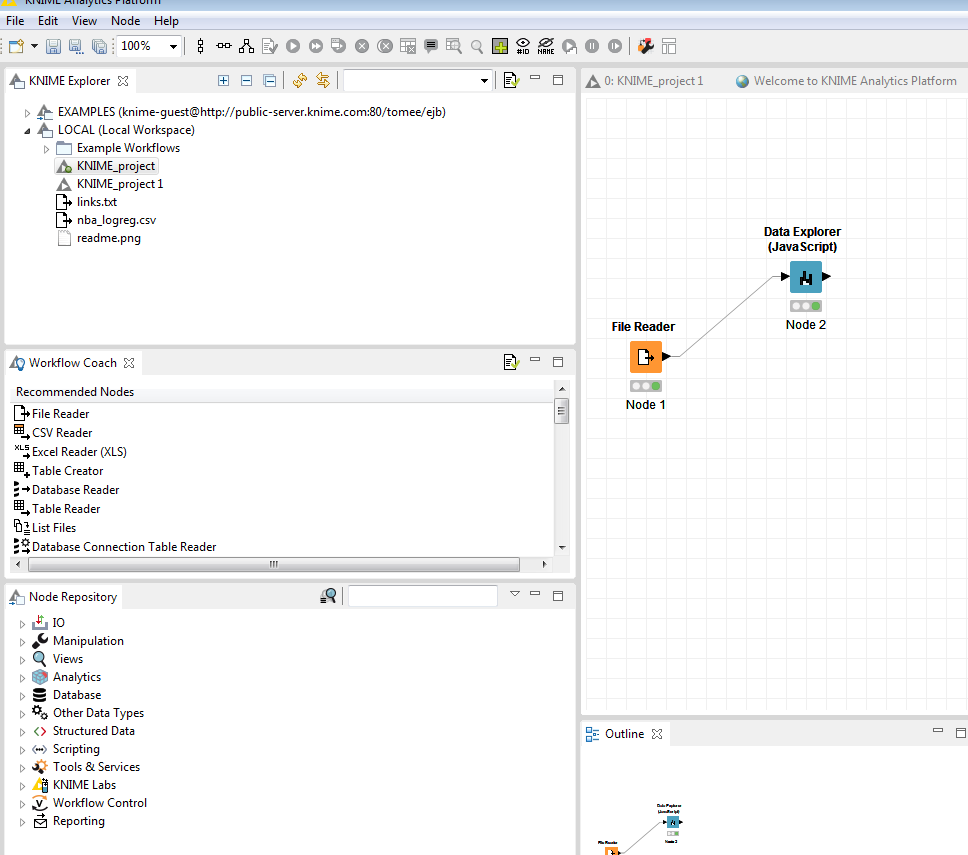968x855 pixels.
Task: Click the Reset selected nodes icon
Action: pyautogui.click(x=407, y=46)
